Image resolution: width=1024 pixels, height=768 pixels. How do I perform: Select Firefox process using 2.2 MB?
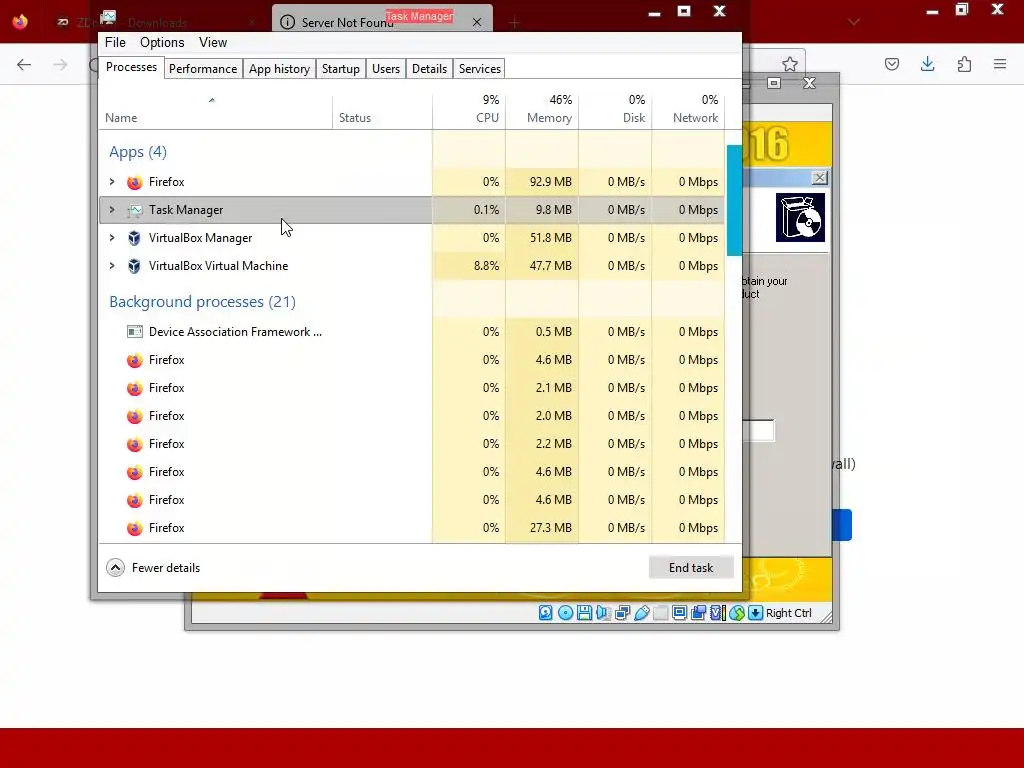pyautogui.click(x=411, y=444)
